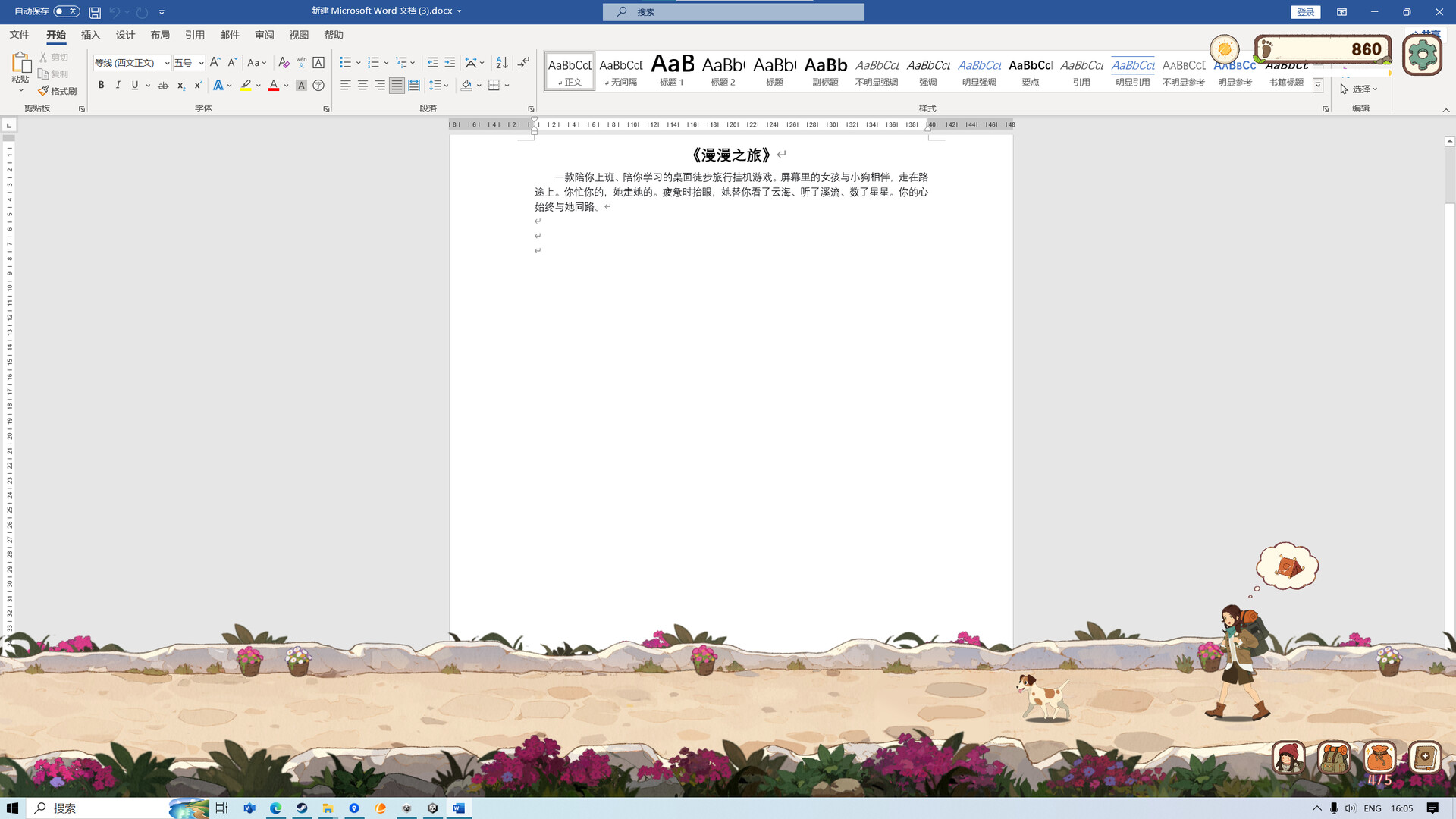Click the Paste clipboard icon
1456x819 pixels.
[x=20, y=63]
